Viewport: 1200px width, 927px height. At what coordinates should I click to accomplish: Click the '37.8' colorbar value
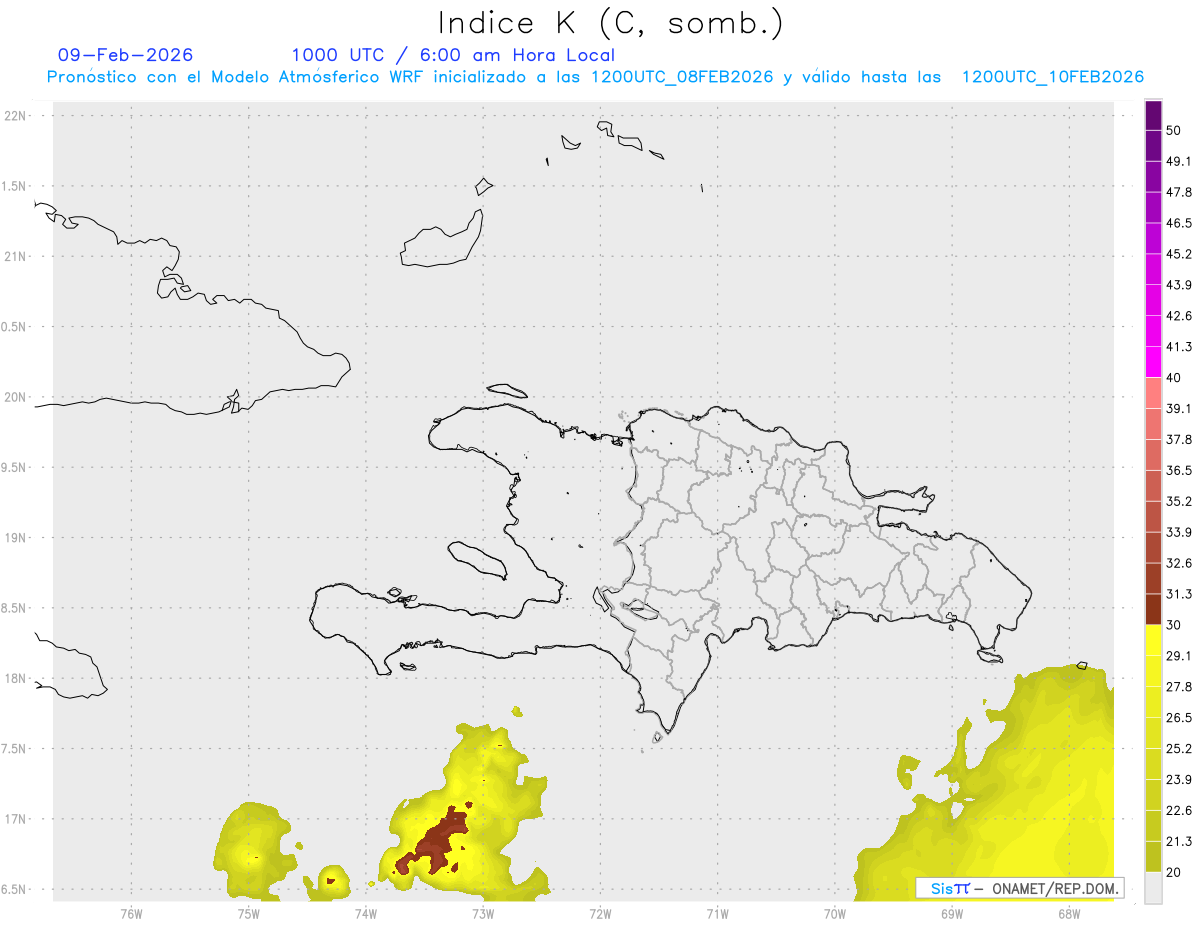pos(1179,439)
